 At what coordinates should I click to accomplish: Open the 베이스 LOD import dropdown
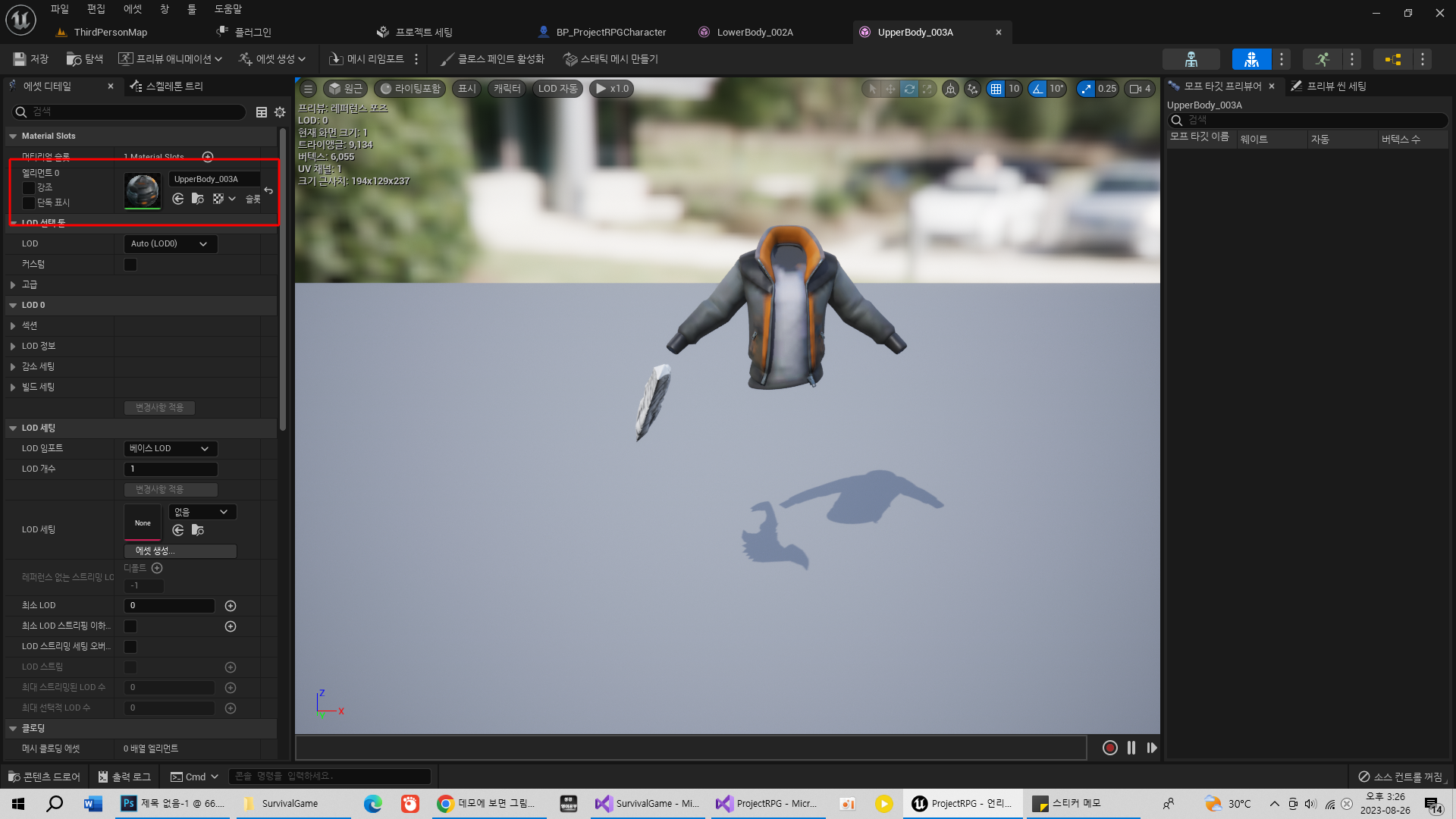pyautogui.click(x=170, y=449)
